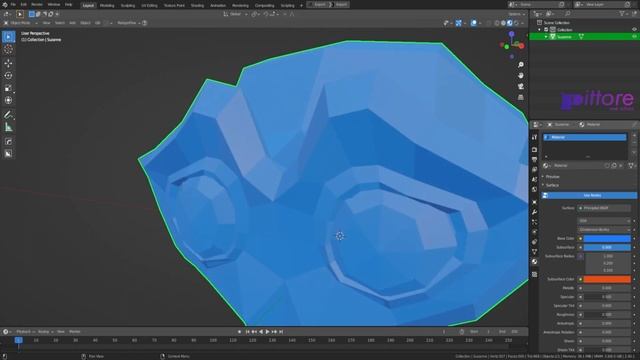Select the Transform tool
Image resolution: width=640 pixels, height=360 pixels.
8,100
